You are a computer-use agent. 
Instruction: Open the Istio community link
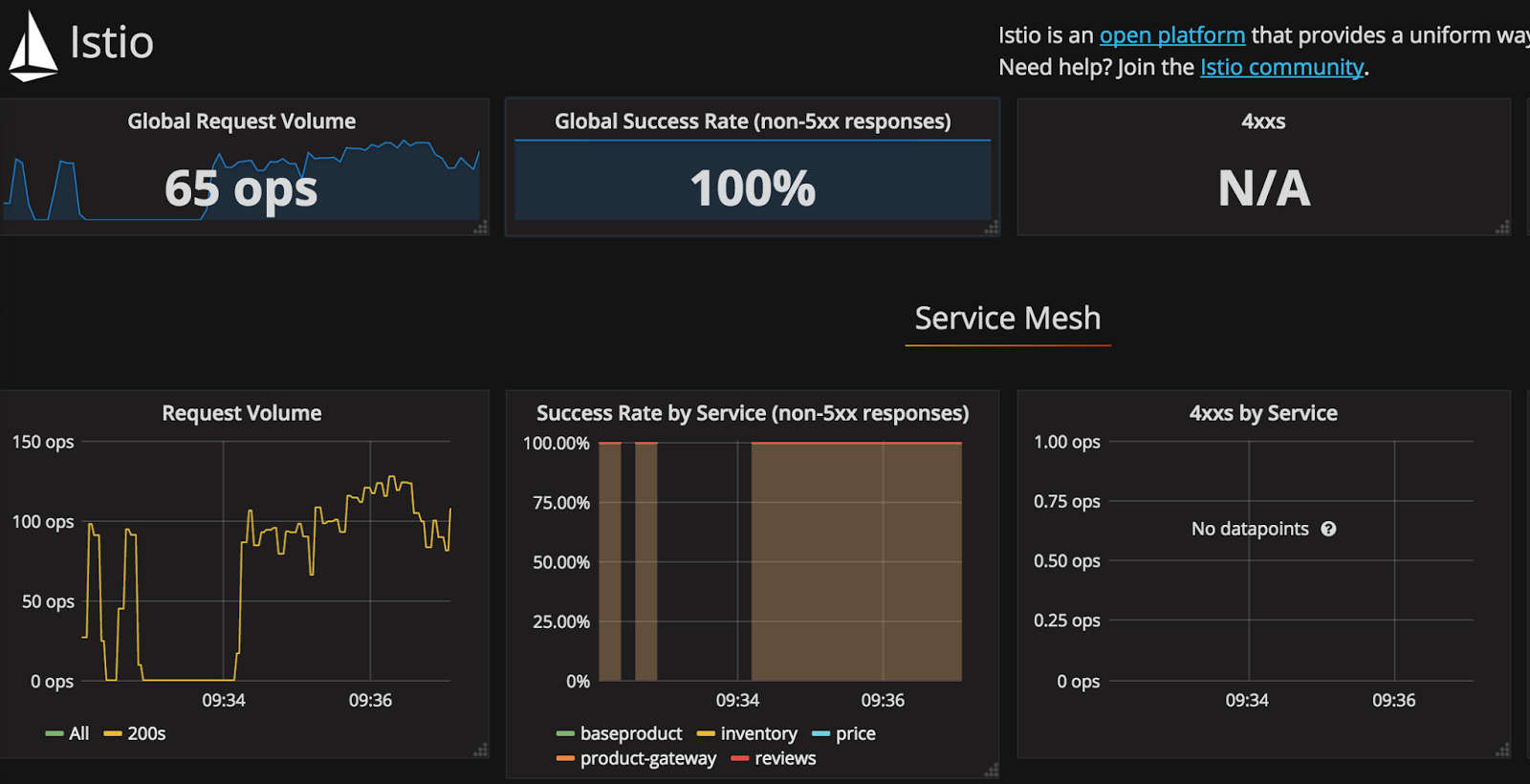(x=1280, y=67)
